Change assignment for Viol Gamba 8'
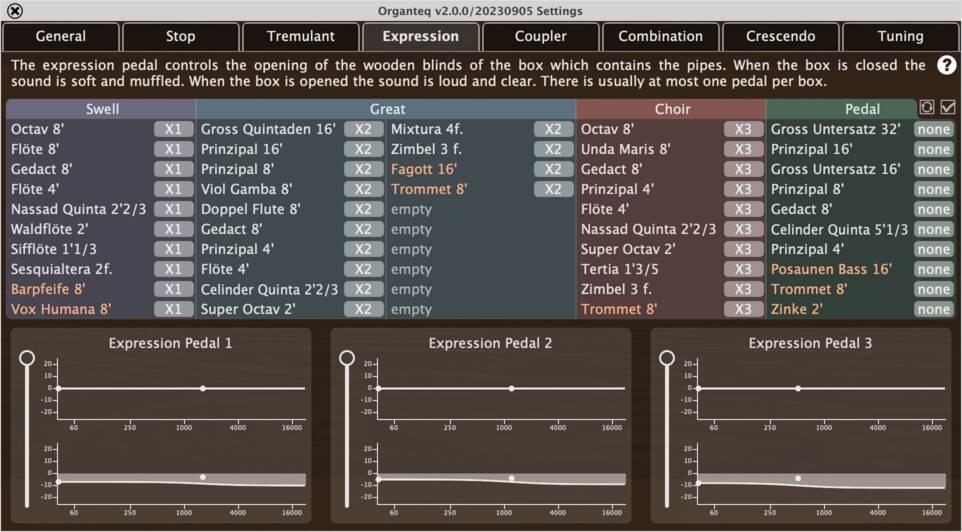This screenshot has height=532, width=962. [364, 189]
